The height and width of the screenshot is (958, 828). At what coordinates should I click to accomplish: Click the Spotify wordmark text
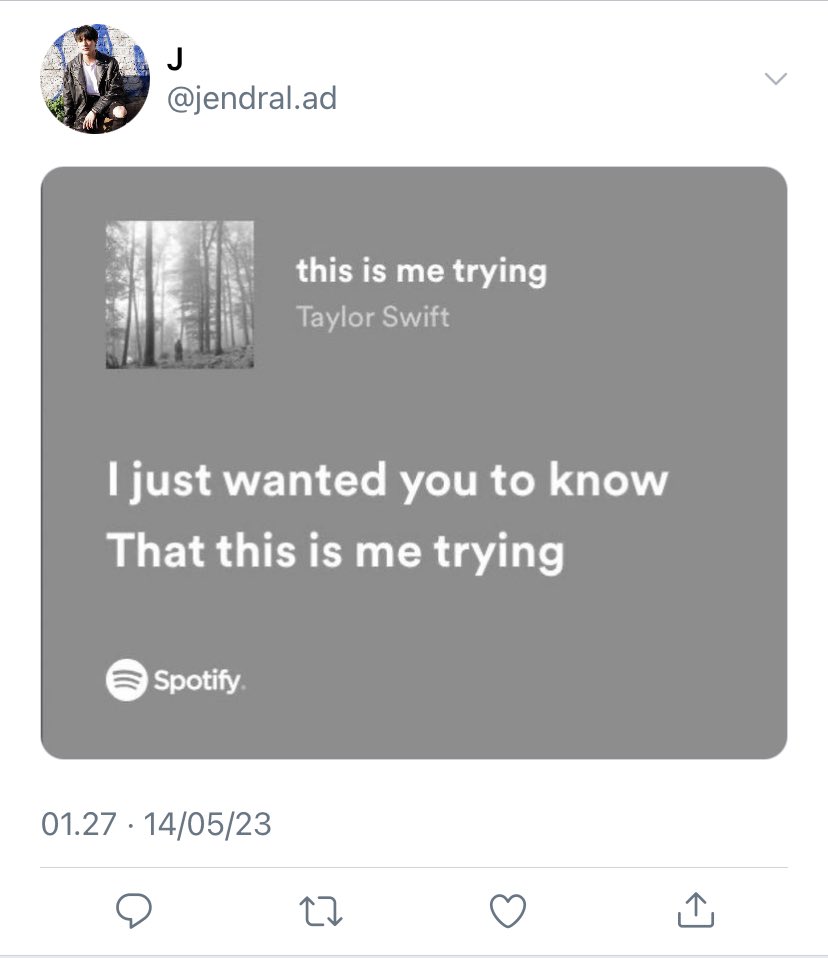click(197, 681)
